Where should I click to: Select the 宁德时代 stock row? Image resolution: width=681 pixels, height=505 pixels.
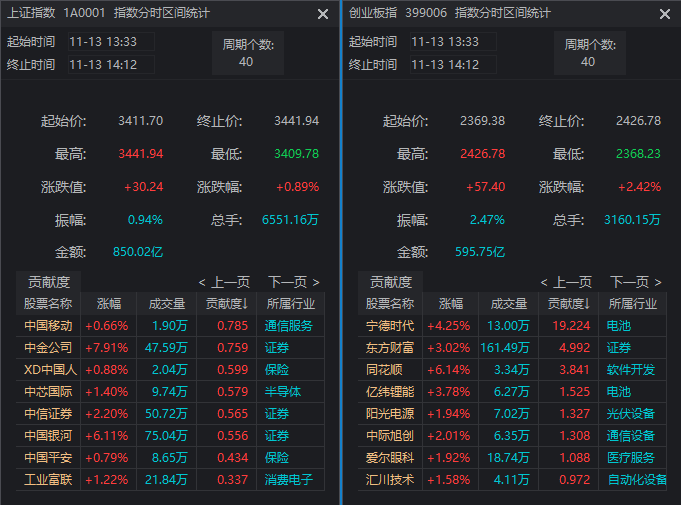click(390, 325)
